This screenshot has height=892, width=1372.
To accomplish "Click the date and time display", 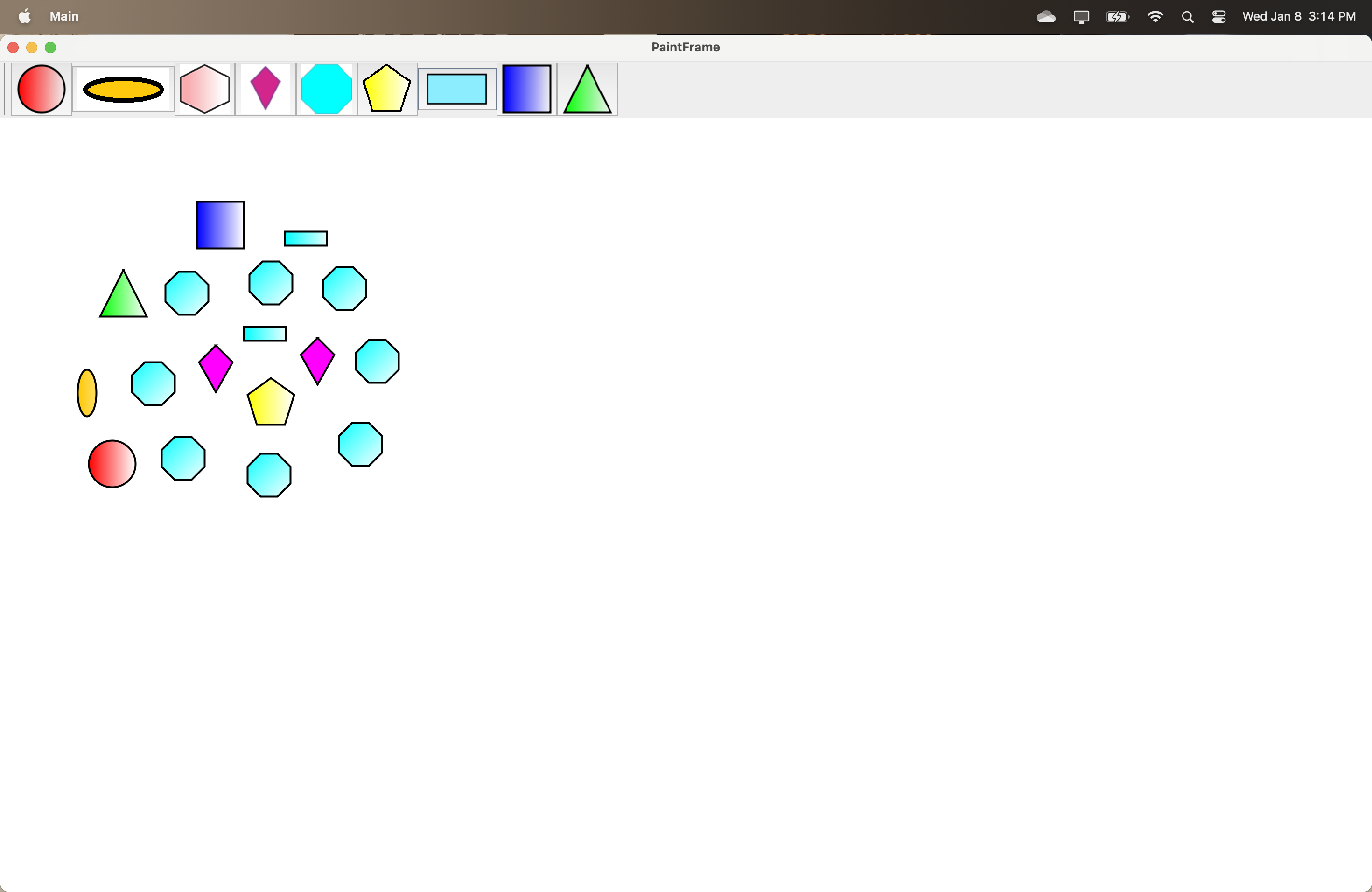I will pyautogui.click(x=1298, y=17).
